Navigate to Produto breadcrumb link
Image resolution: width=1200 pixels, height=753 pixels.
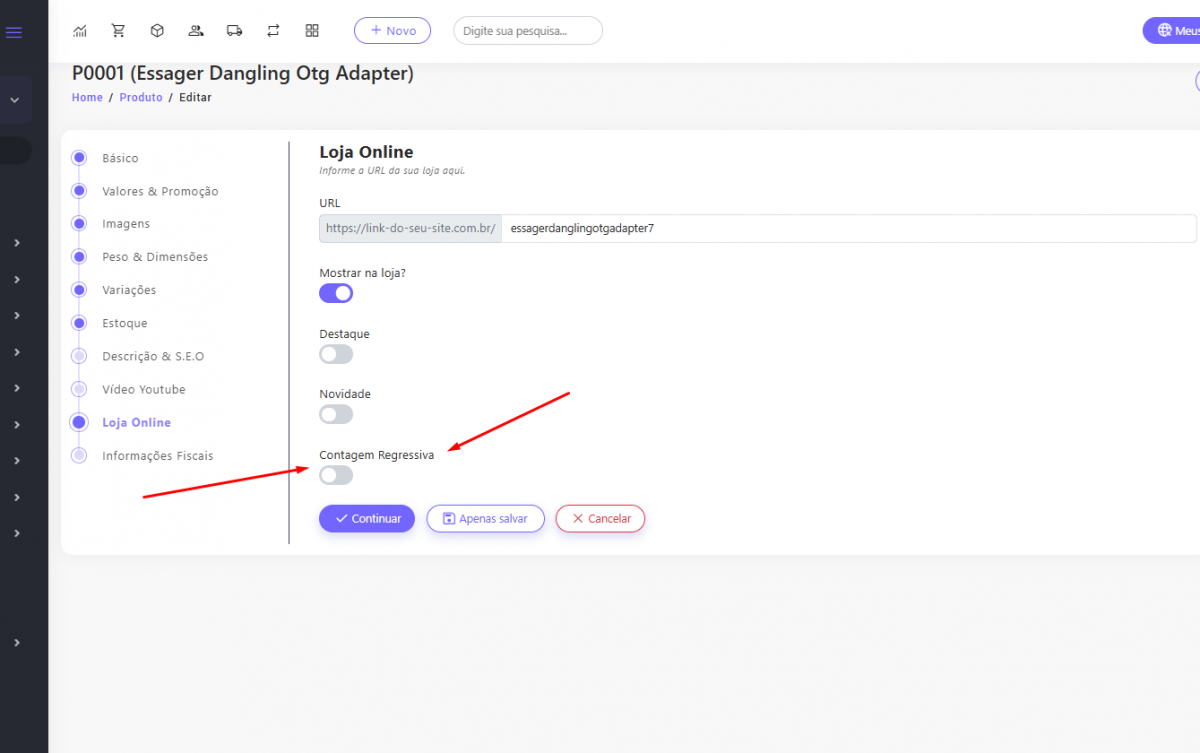coord(141,97)
